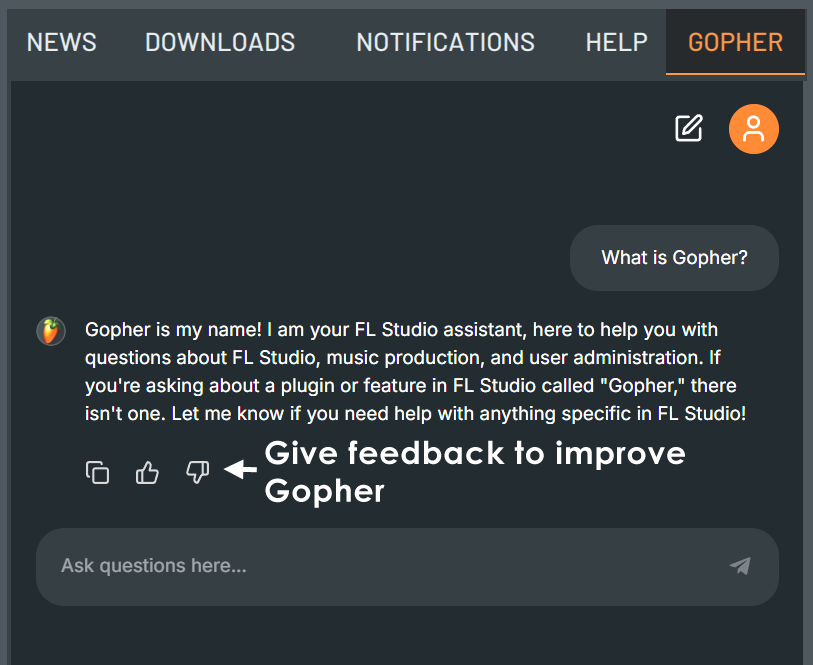Go to the HELP tab
Viewport: 813px width, 665px height.
pyautogui.click(x=616, y=43)
